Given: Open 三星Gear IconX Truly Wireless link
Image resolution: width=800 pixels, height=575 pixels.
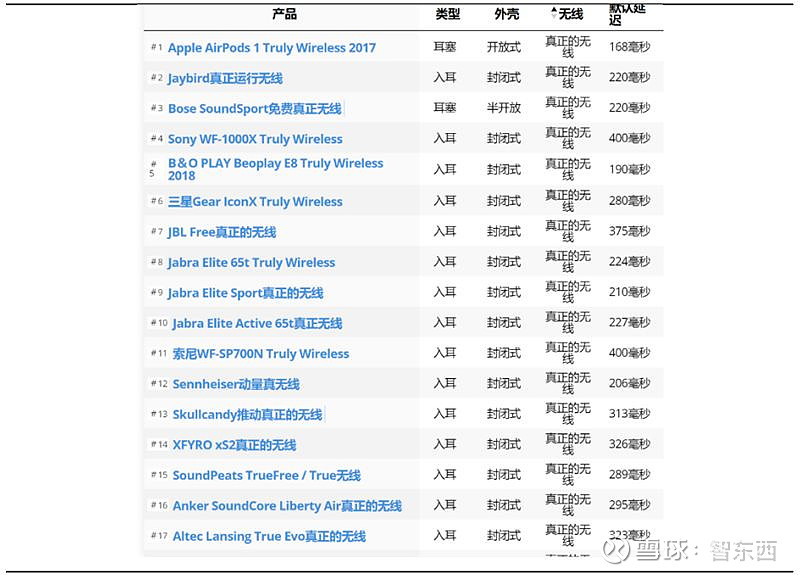Looking at the screenshot, I should pyautogui.click(x=255, y=202).
